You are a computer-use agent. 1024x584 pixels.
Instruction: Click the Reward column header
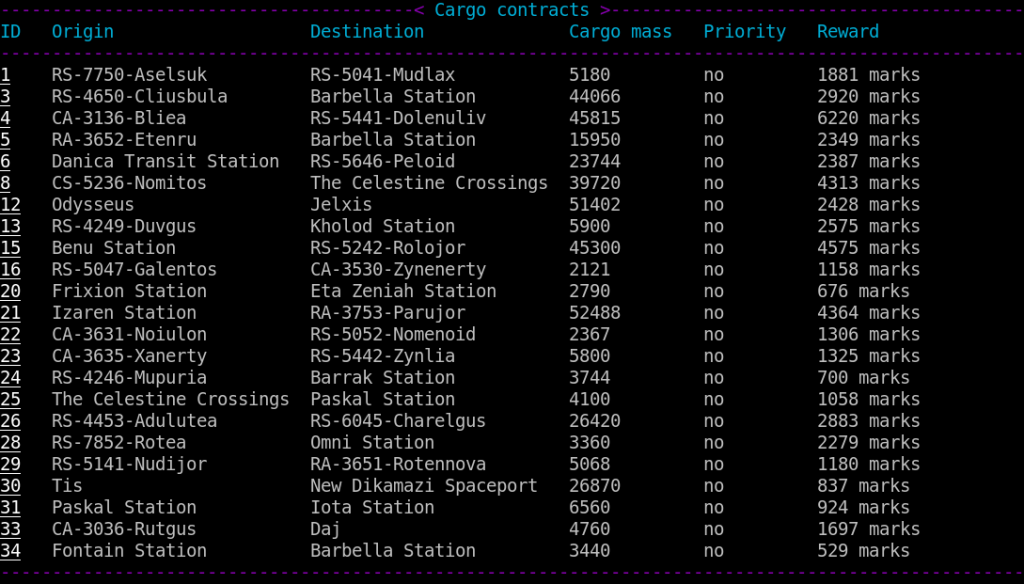click(x=848, y=31)
